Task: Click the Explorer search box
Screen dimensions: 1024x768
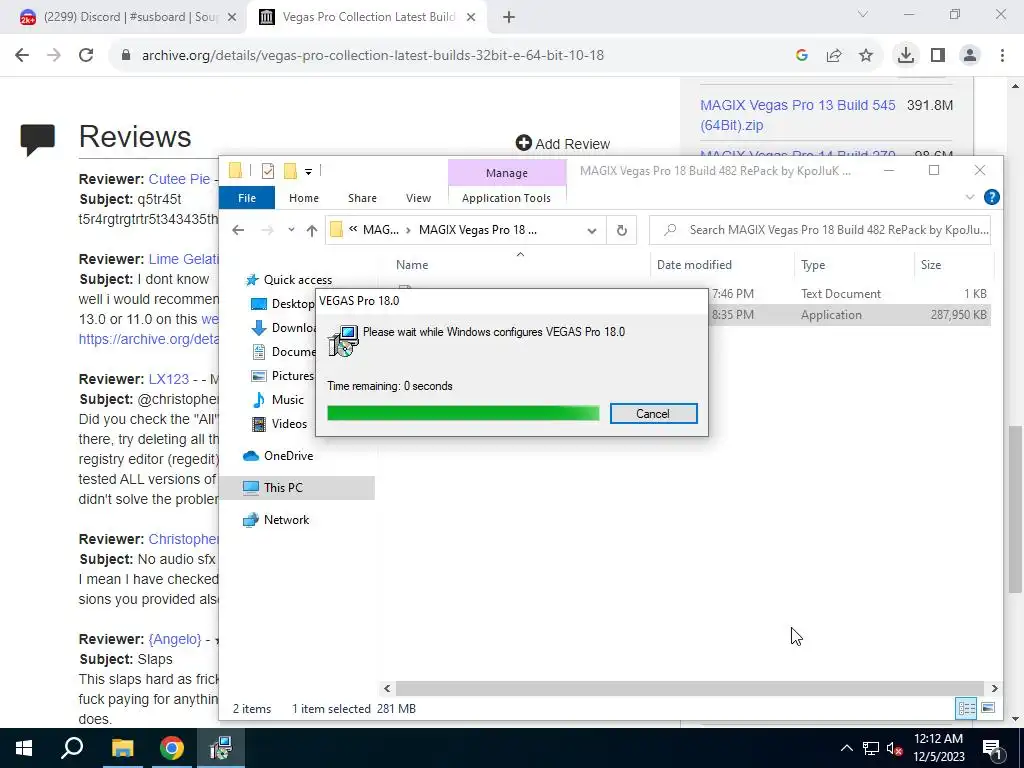Action: point(820,230)
